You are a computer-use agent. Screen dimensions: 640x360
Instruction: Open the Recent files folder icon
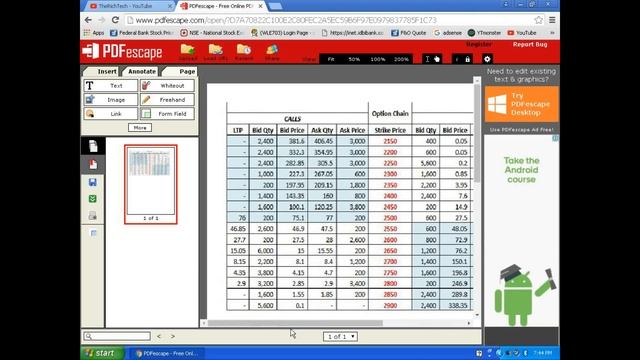(244, 50)
